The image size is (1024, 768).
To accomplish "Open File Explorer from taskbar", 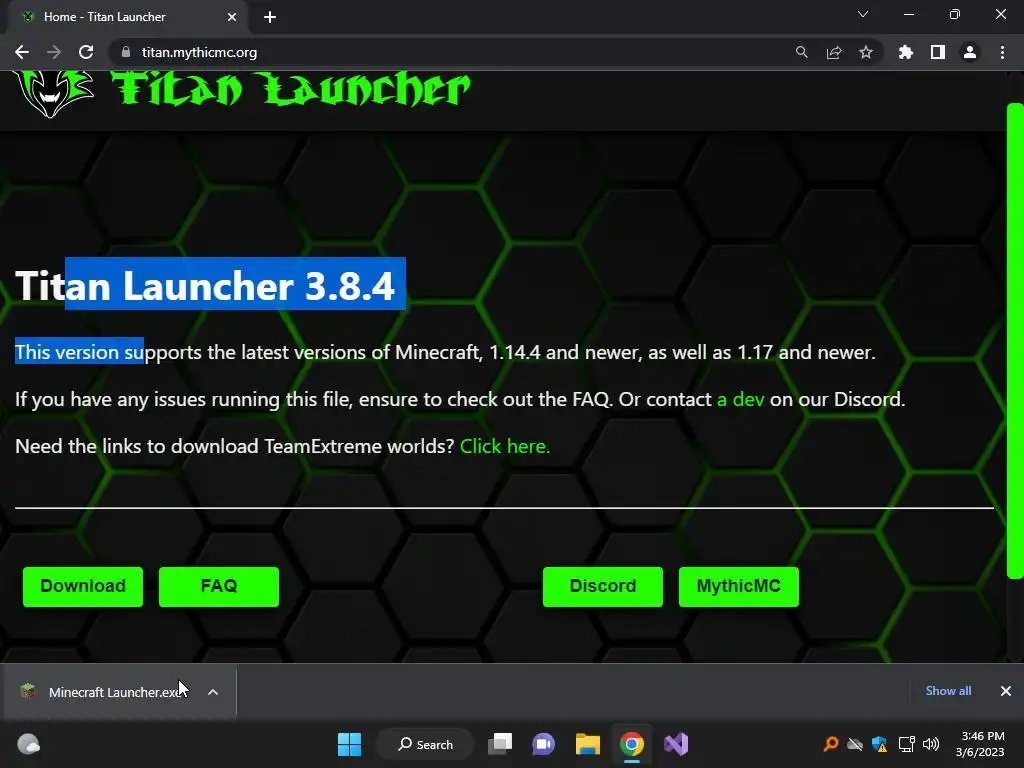I will tap(588, 744).
